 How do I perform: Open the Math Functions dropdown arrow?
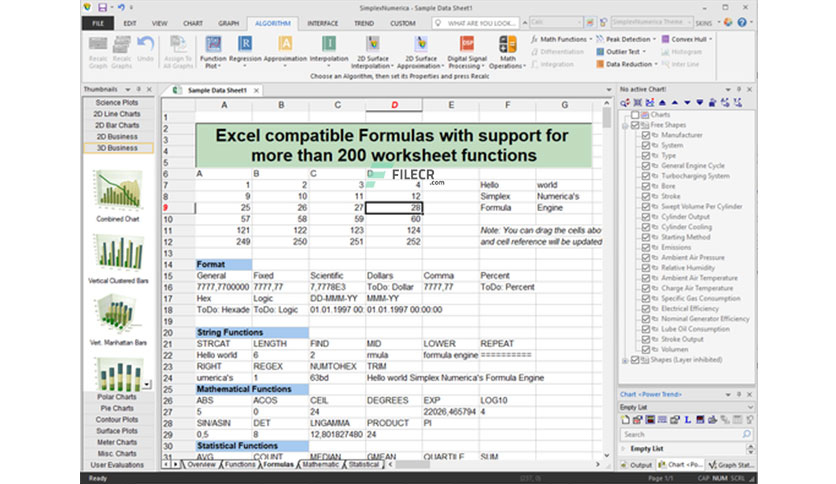[591, 39]
